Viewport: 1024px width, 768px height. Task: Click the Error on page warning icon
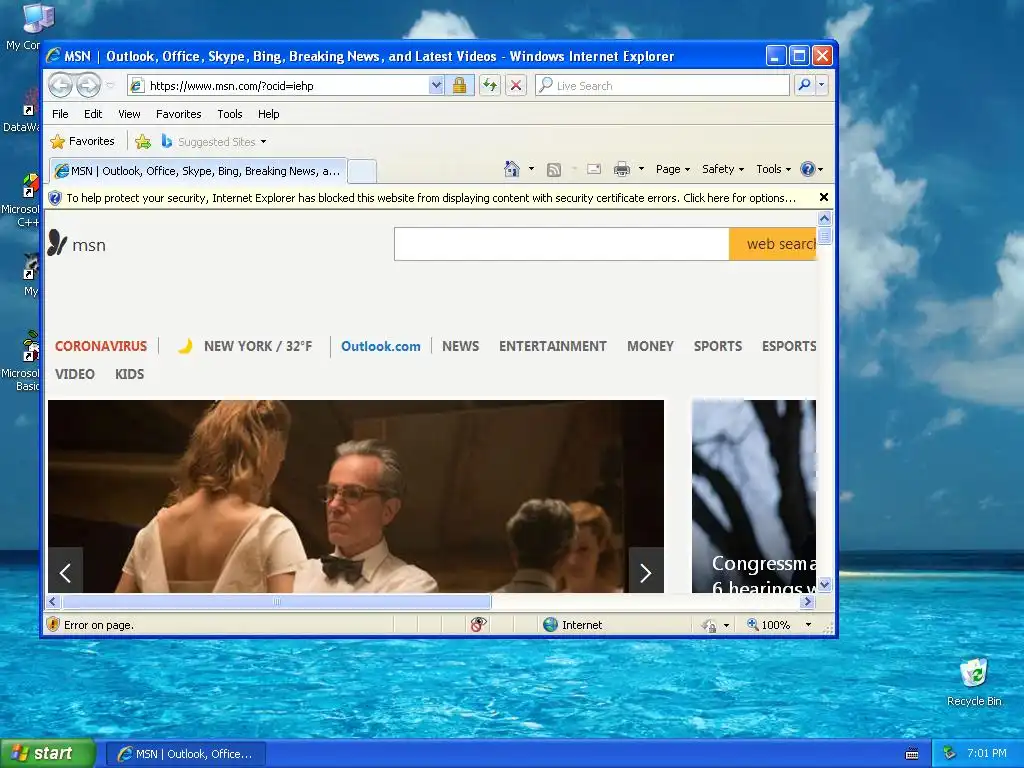[x=54, y=624]
